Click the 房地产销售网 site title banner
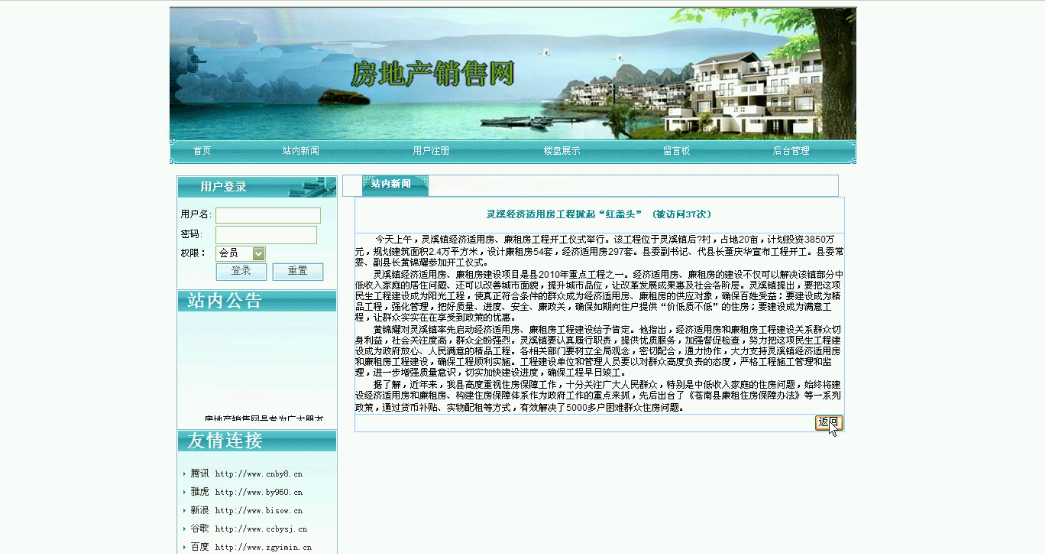Screen dimensions: 1045x554 tap(433, 73)
